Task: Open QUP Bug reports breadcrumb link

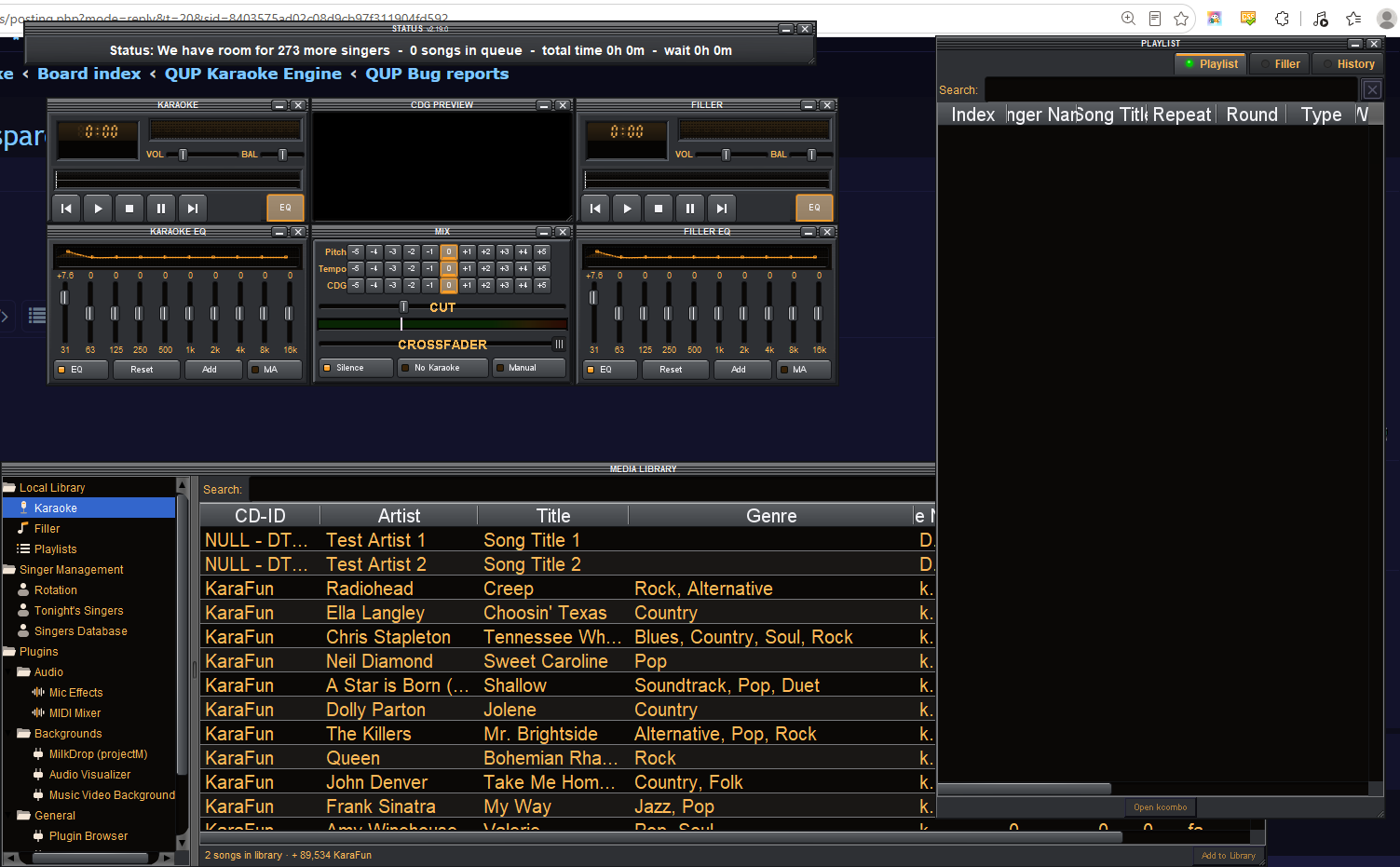Action: click(x=437, y=74)
